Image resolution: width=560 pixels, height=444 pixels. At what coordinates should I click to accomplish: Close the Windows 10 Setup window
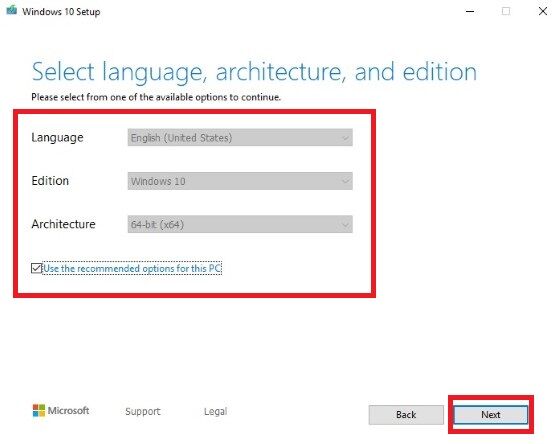point(543,11)
